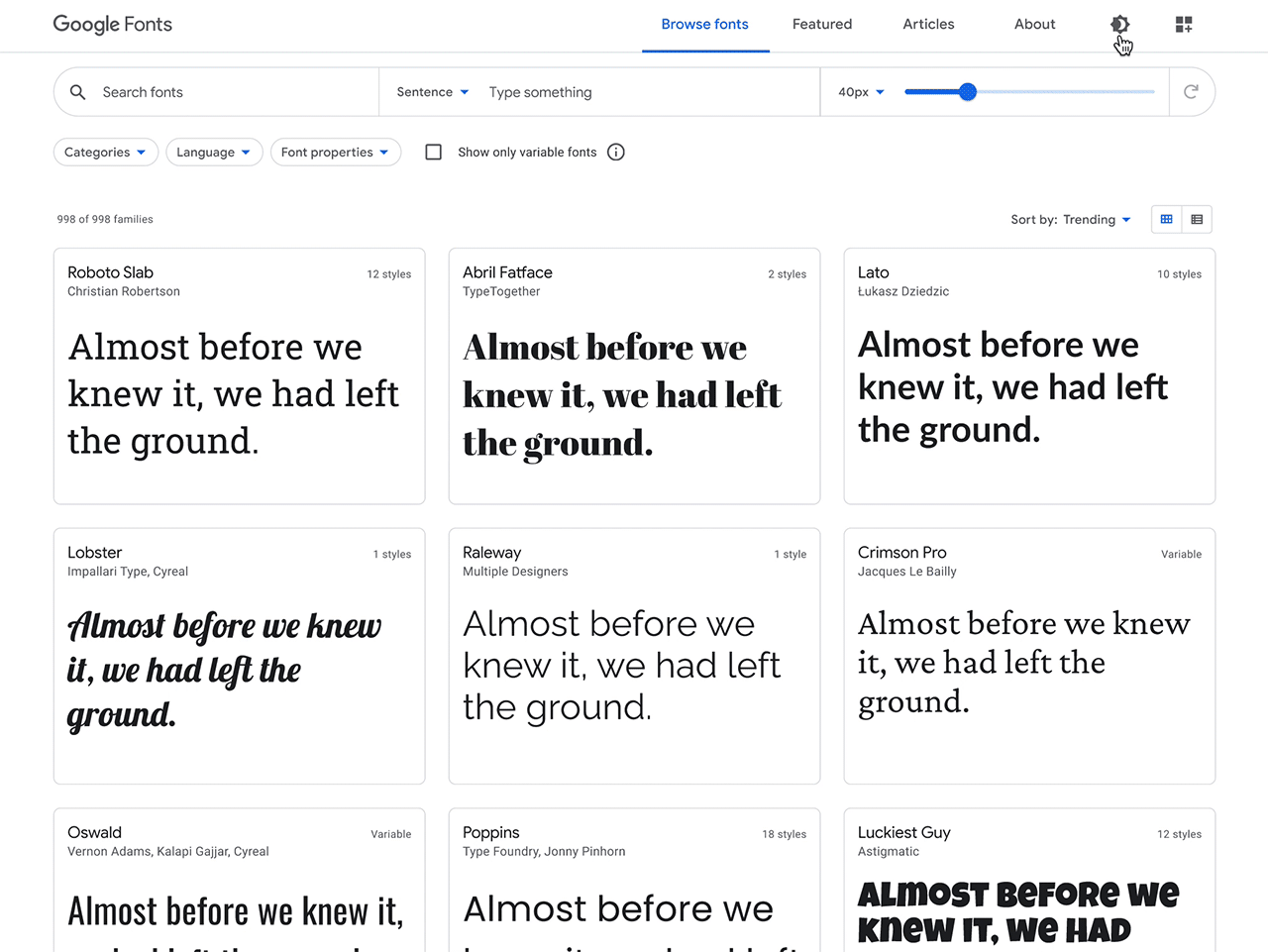Click the search magnifier icon
Viewport: 1268px width, 952px height.
(77, 91)
